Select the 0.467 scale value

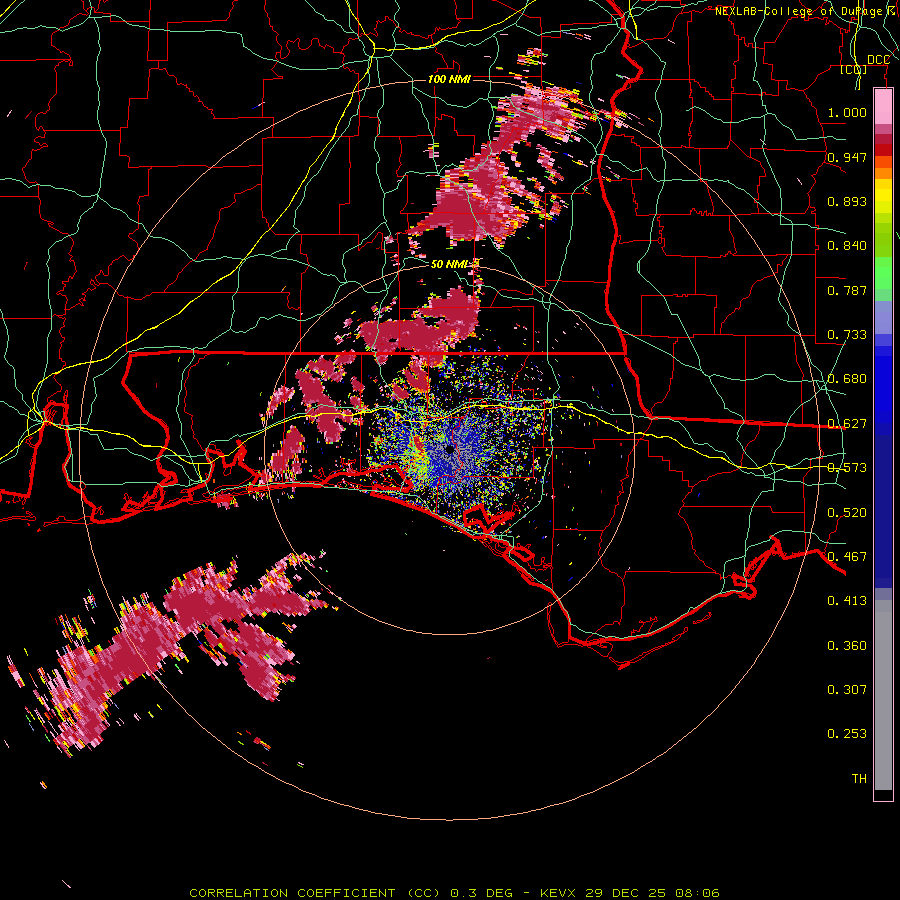847,557
